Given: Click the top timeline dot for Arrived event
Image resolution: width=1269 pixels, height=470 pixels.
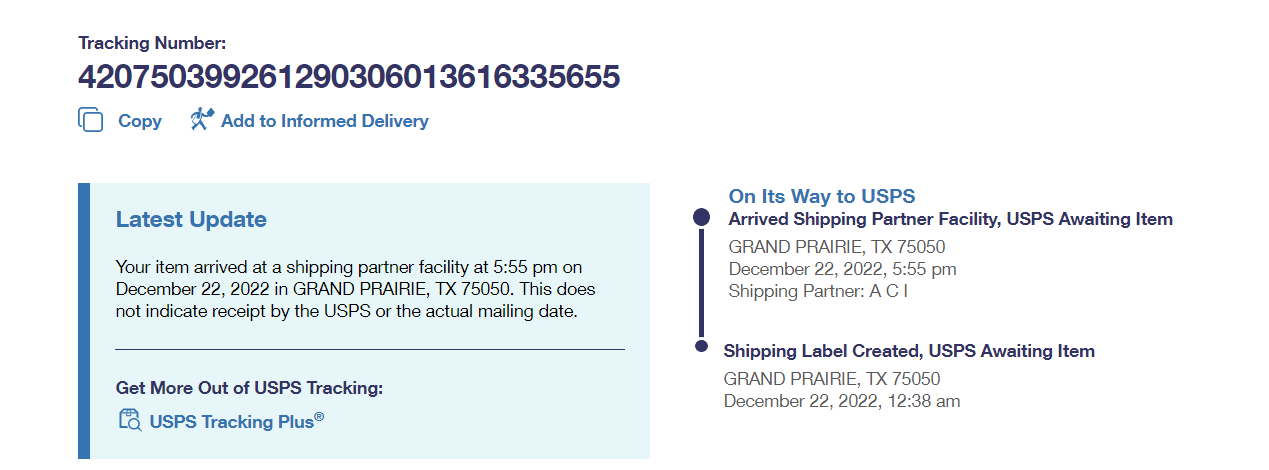Looking at the screenshot, I should (x=702, y=217).
